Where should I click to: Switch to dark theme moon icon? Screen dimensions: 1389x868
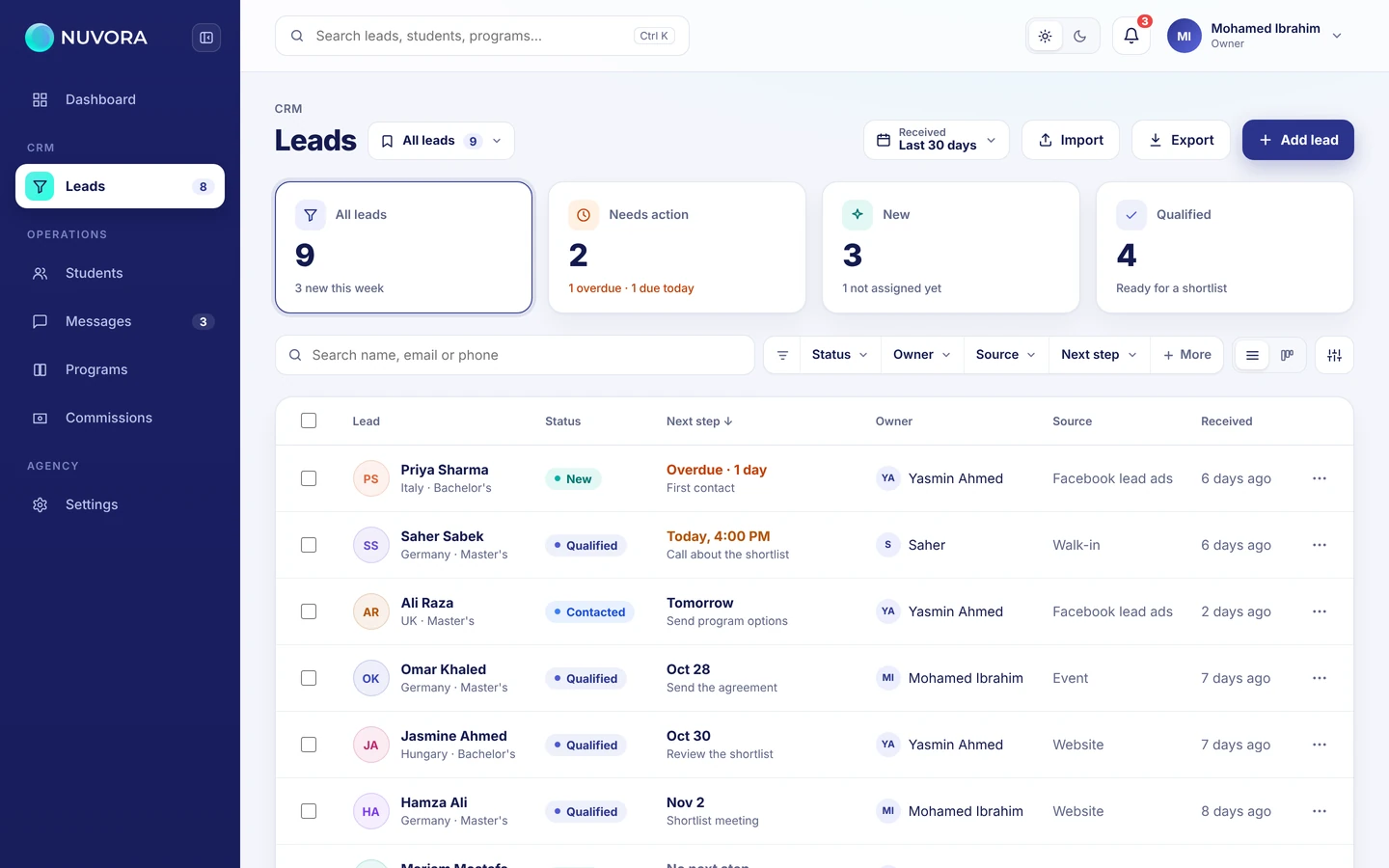click(1080, 36)
